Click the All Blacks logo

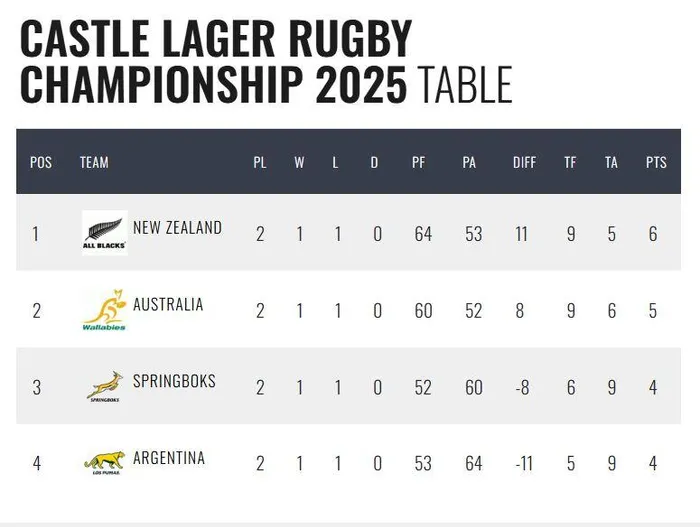[x=105, y=233]
